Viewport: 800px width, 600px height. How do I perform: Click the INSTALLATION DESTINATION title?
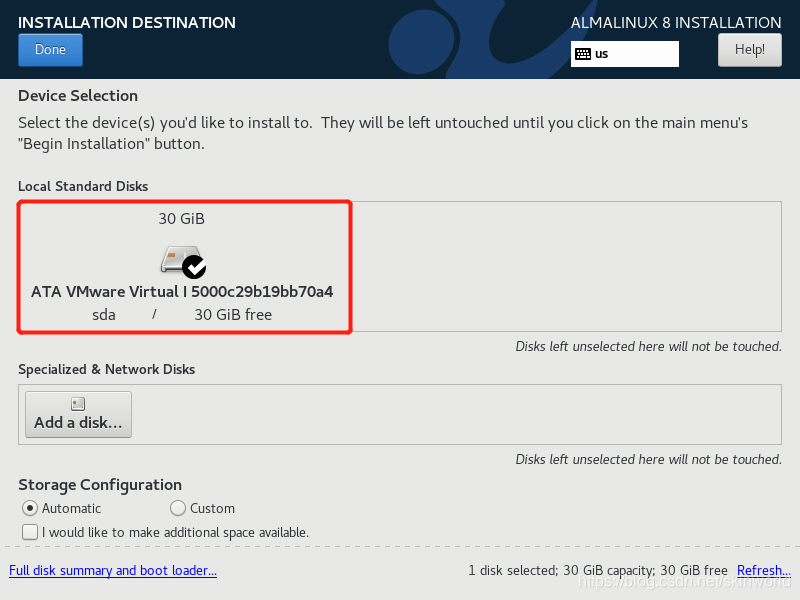click(x=127, y=22)
